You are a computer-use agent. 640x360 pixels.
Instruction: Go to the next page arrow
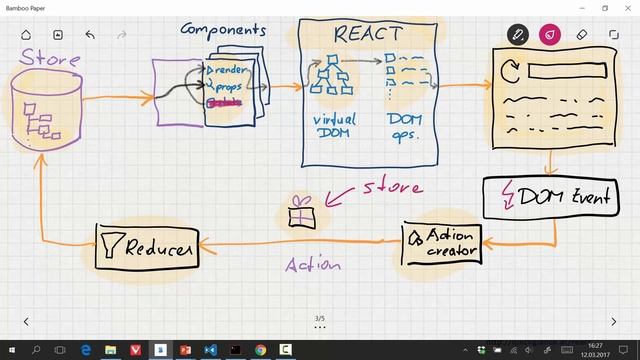point(613,322)
